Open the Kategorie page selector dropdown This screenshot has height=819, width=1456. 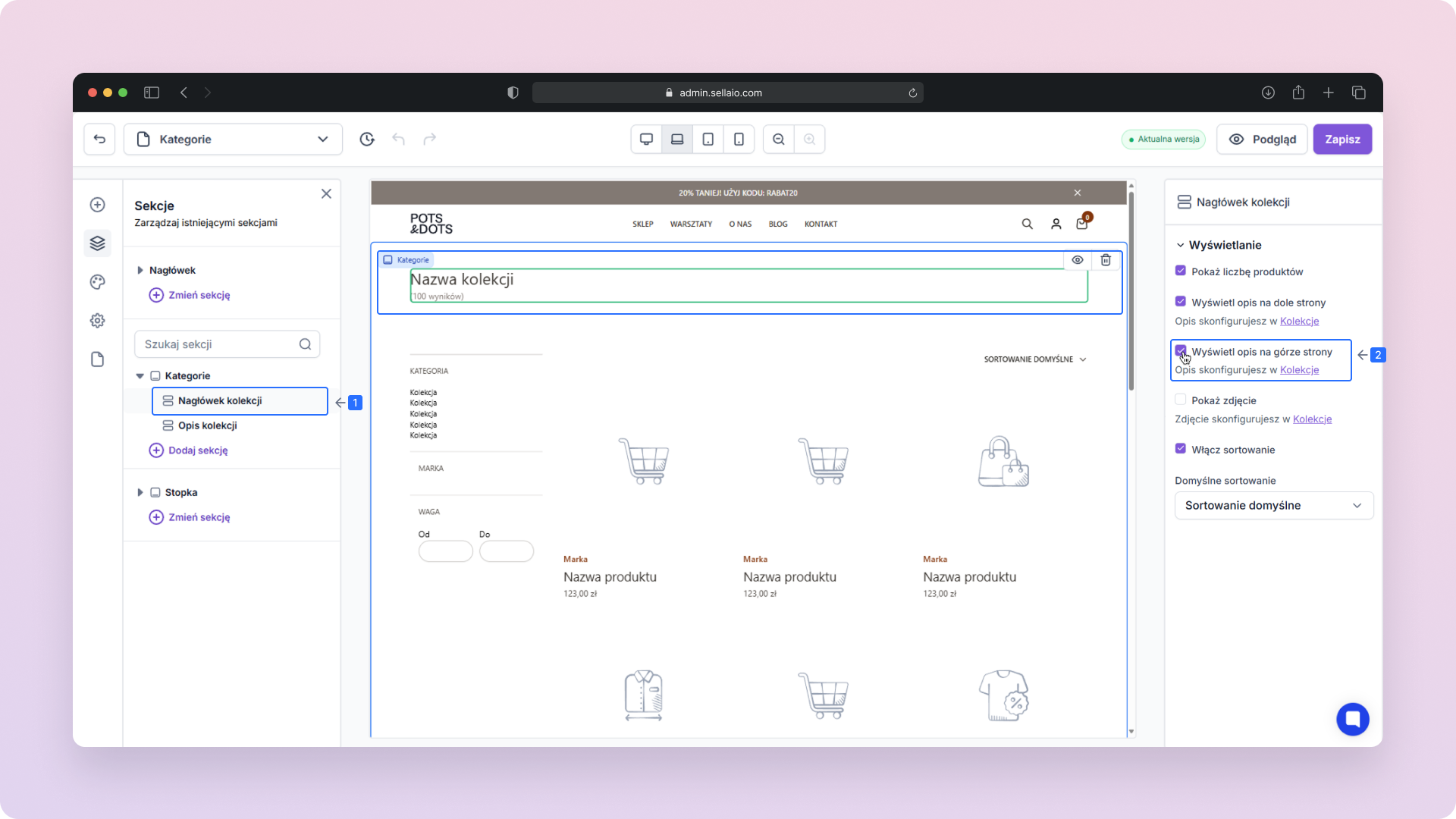coord(233,140)
